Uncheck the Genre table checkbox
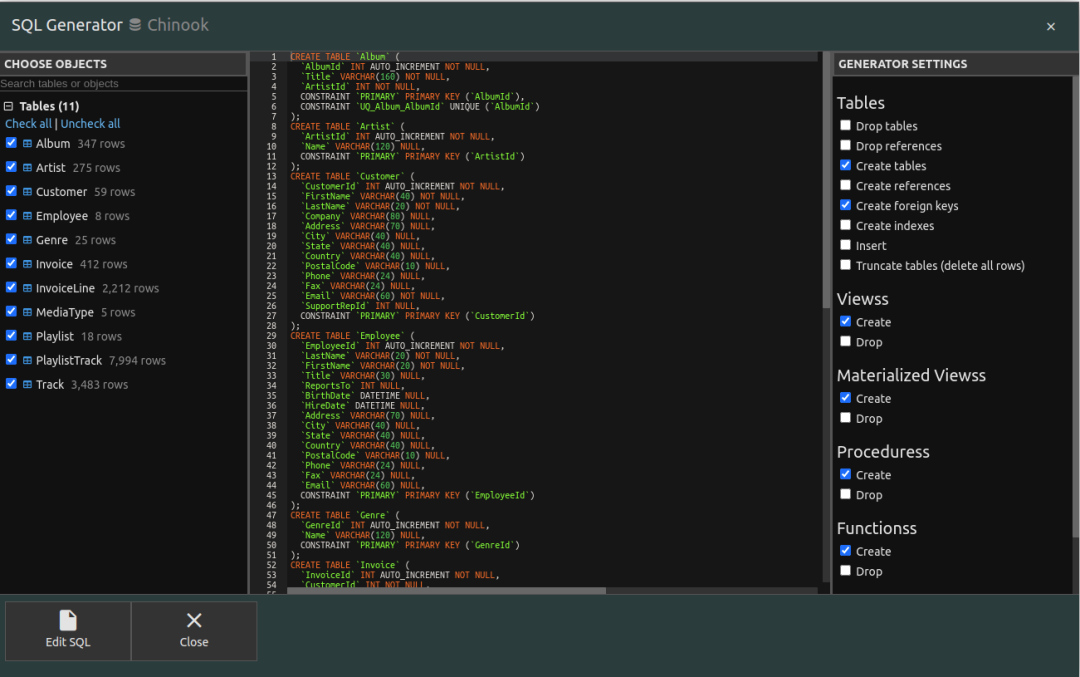 (x=11, y=239)
